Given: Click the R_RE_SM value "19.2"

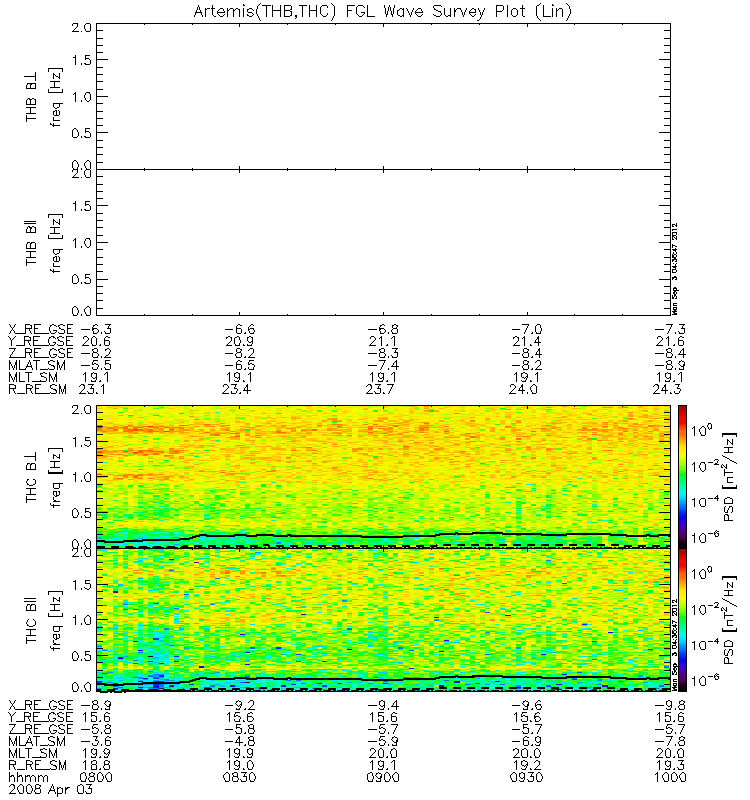Looking at the screenshot, I should pyautogui.click(x=527, y=765).
